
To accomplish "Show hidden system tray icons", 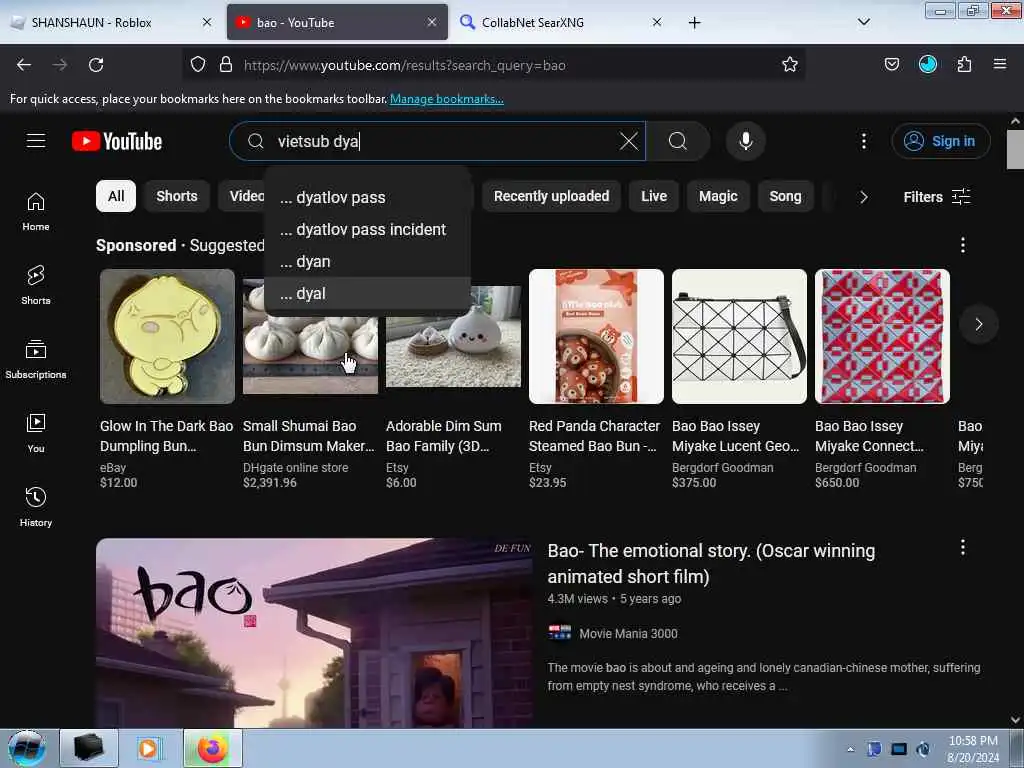I will [x=850, y=749].
